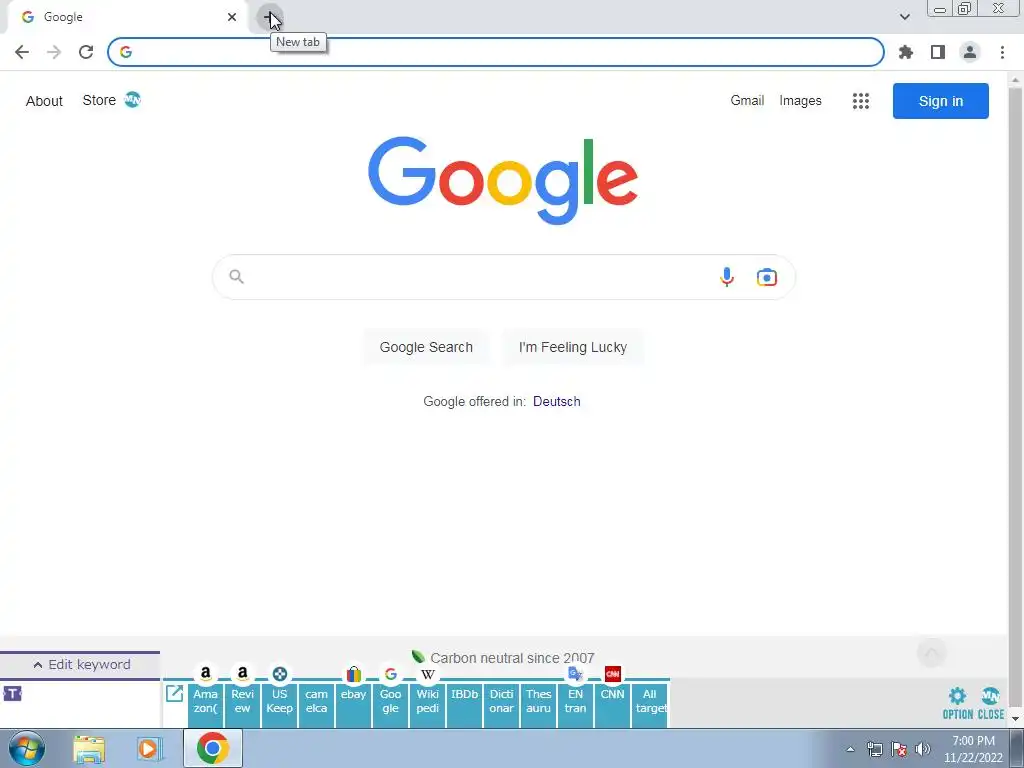Screen dimensions: 1024x768
Task: Search by image with camera icon
Action: tap(767, 277)
